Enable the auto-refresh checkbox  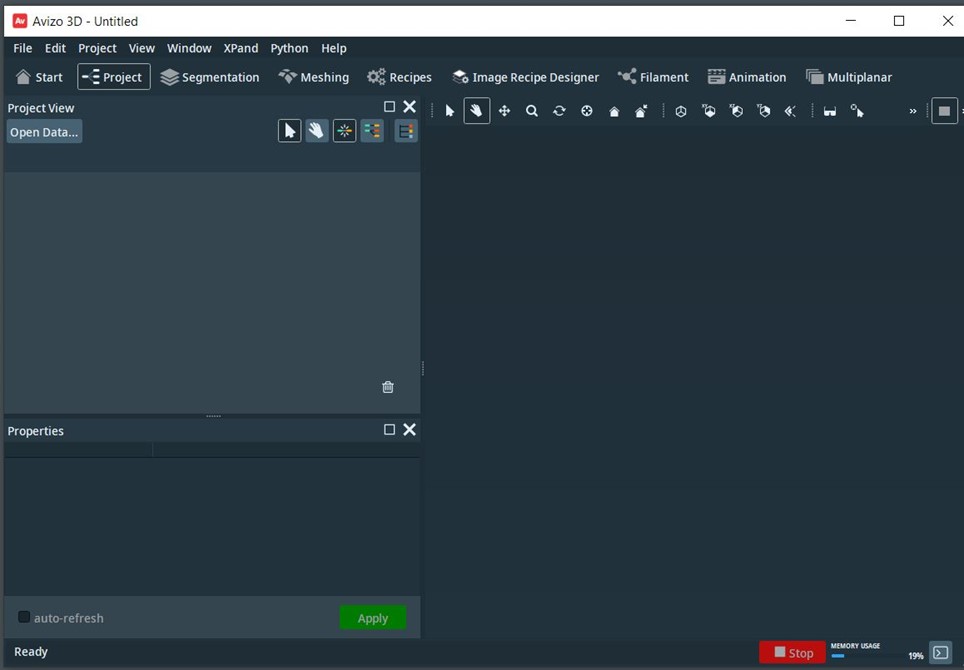24,617
